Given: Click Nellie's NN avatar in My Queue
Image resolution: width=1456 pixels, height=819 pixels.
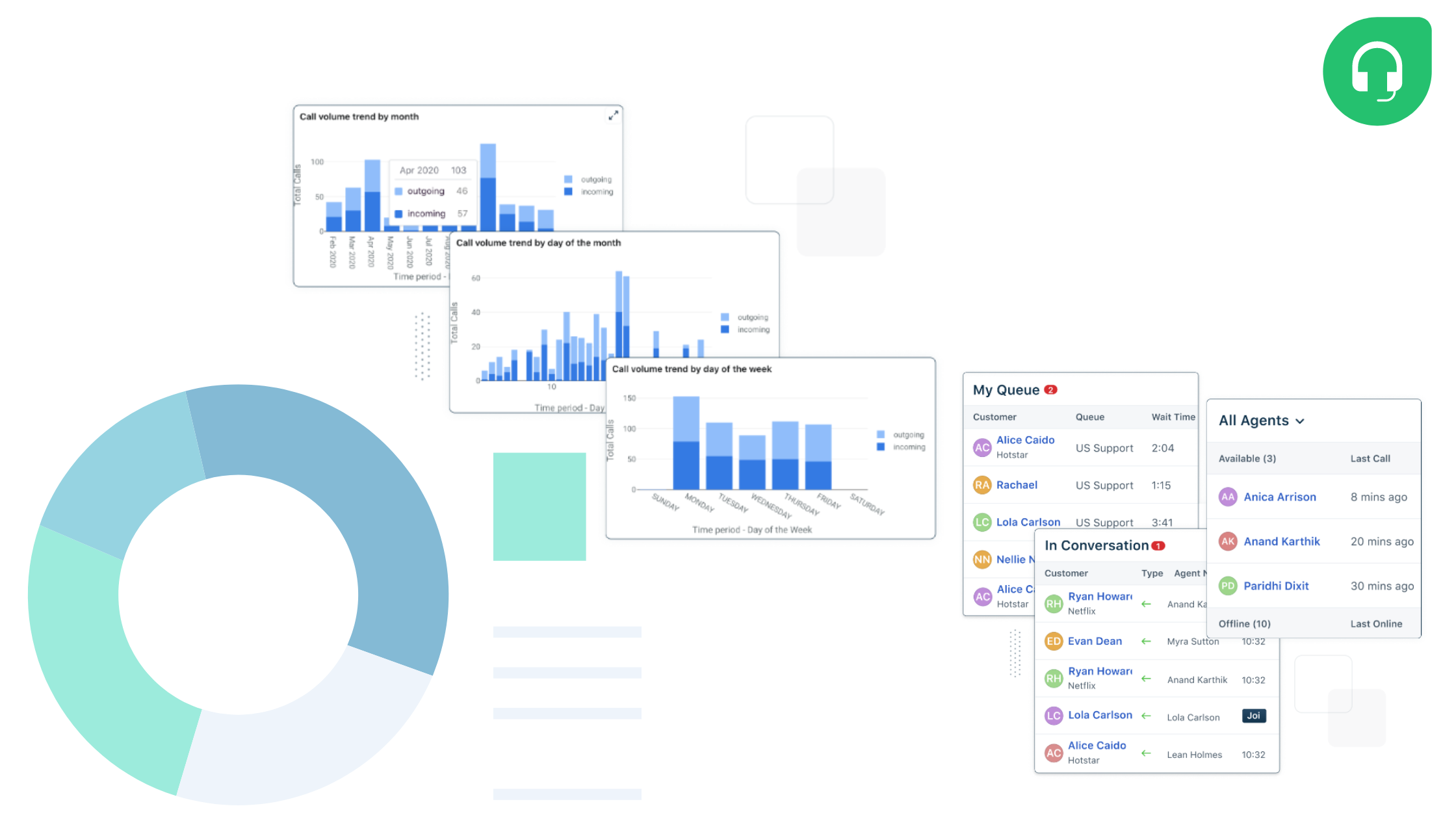Looking at the screenshot, I should [x=982, y=559].
